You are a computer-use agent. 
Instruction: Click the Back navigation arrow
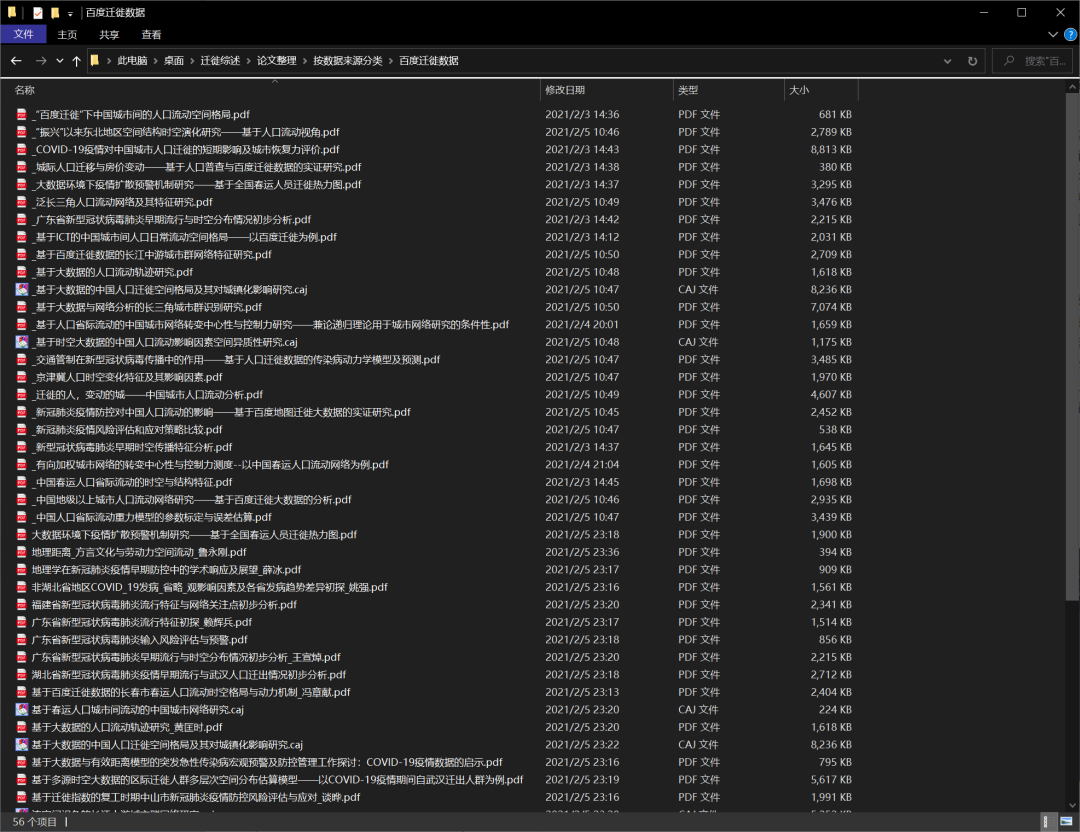(16, 61)
